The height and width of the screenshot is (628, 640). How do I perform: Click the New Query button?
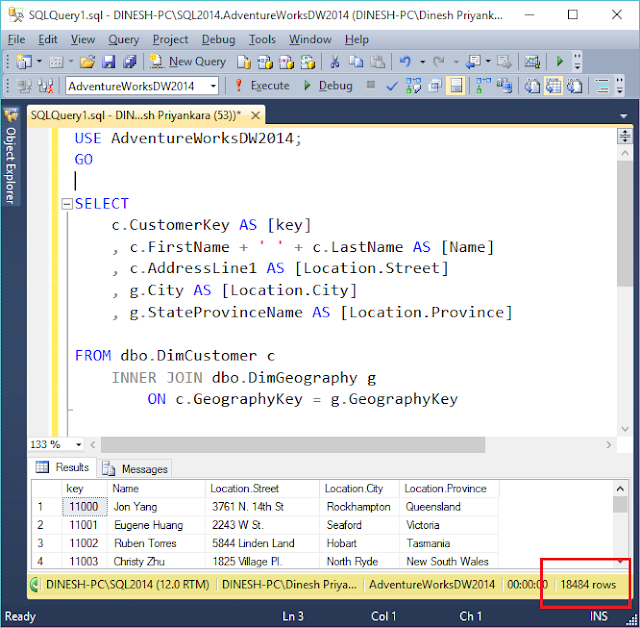188,62
